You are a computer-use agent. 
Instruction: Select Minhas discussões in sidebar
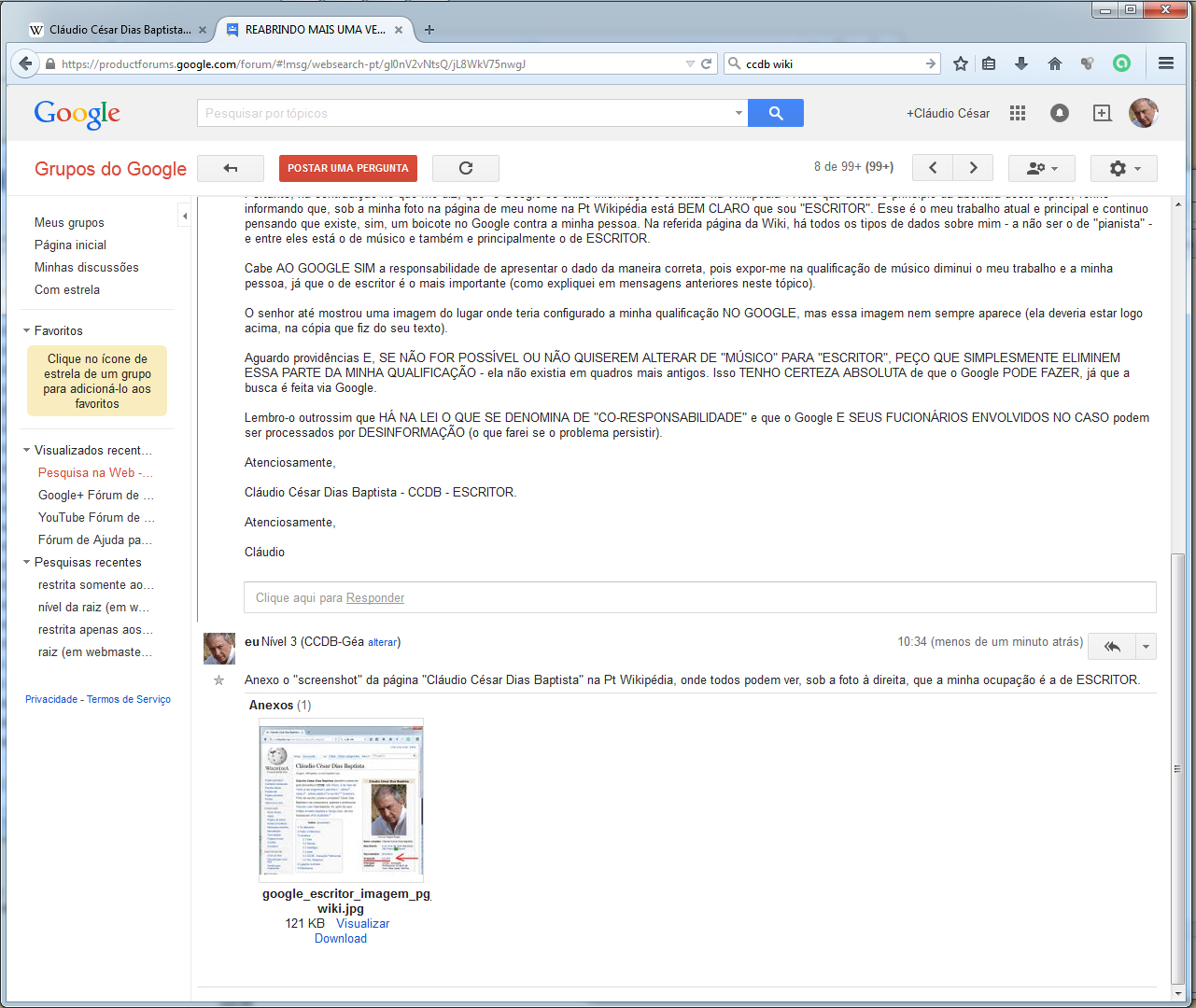click(x=87, y=267)
